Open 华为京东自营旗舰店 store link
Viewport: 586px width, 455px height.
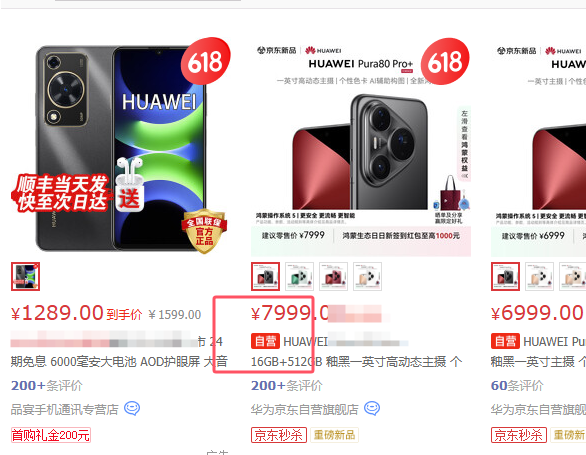click(305, 409)
